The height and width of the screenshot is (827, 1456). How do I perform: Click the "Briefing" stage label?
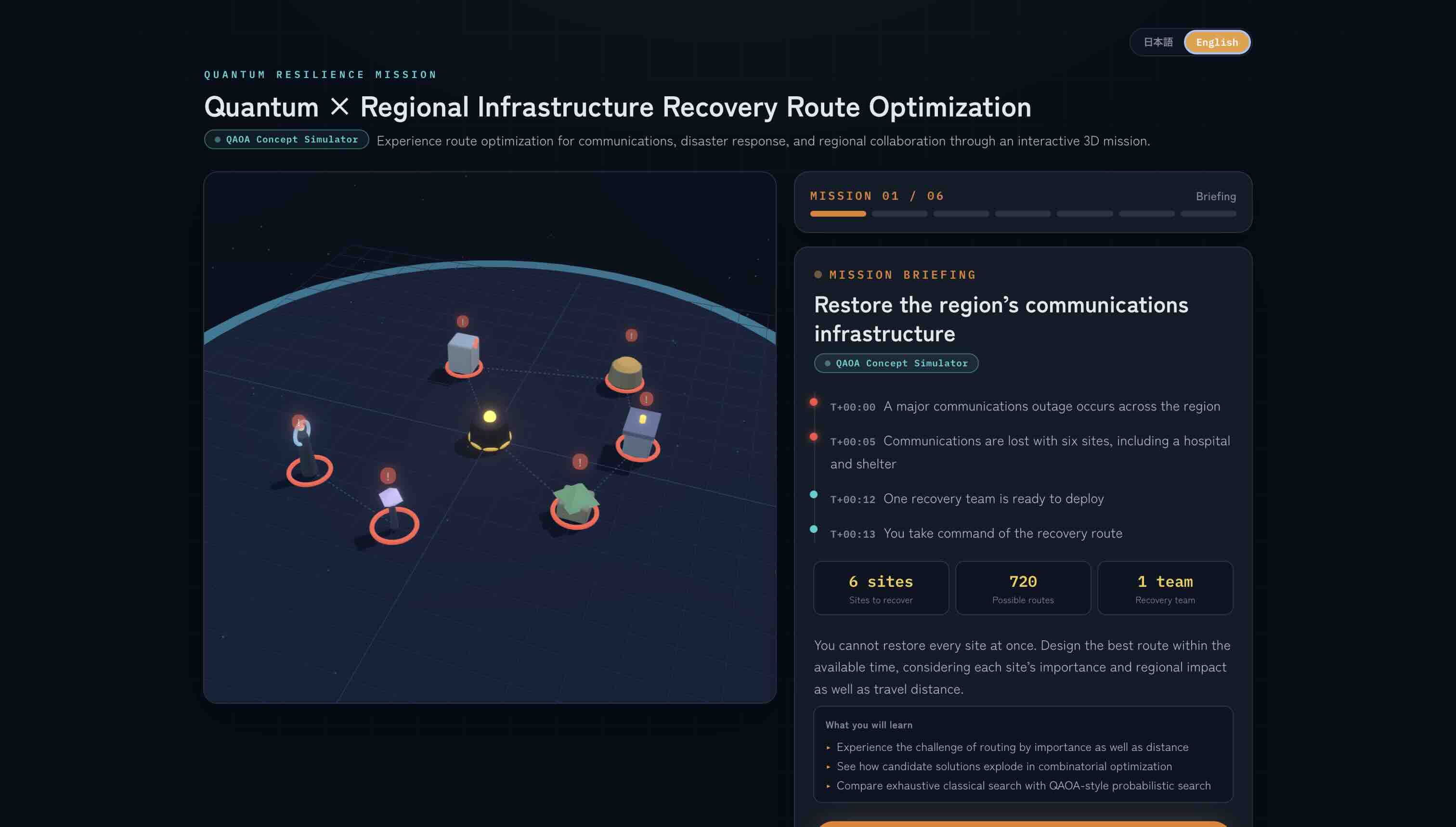point(1216,196)
